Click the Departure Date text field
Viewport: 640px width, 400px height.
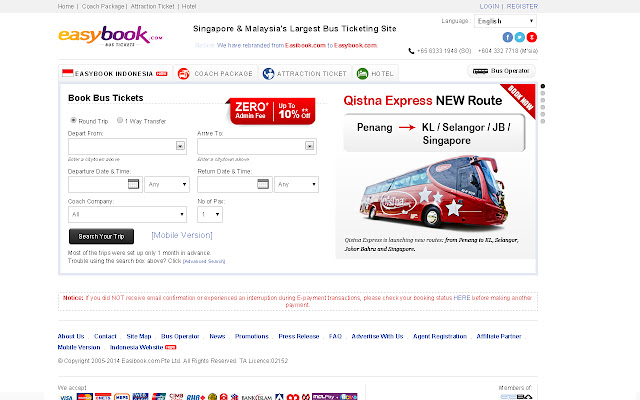pos(105,184)
